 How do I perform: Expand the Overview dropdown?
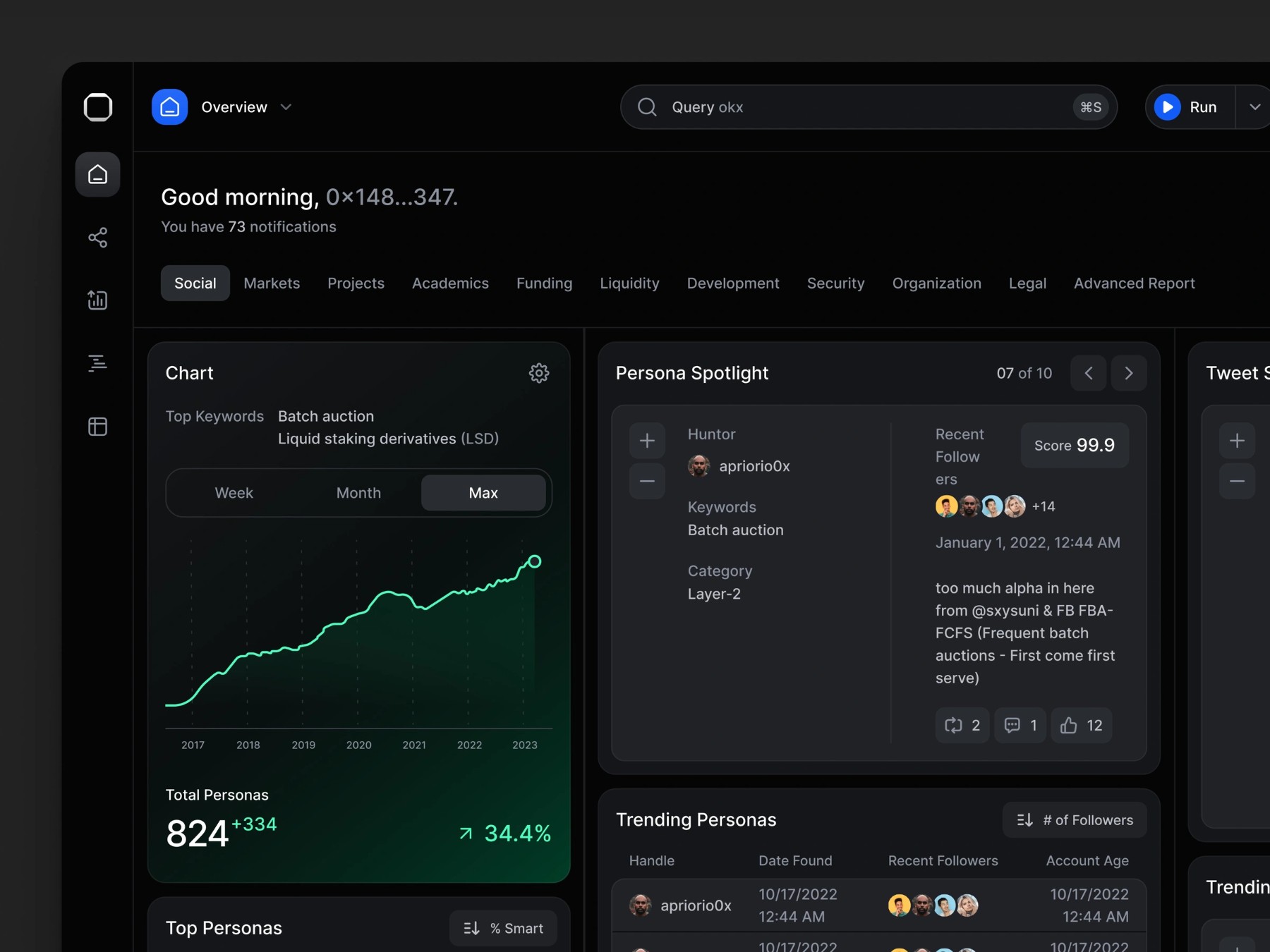(x=286, y=107)
